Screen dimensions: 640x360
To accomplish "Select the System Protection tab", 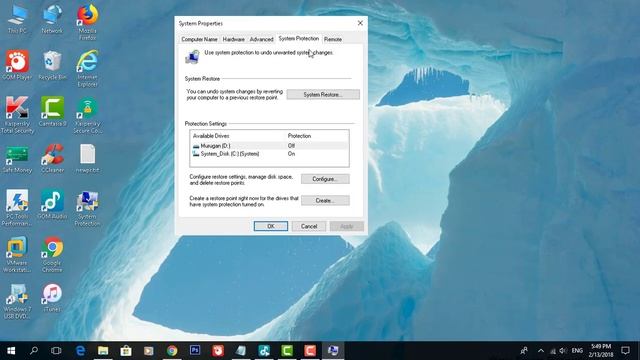I will click(299, 38).
